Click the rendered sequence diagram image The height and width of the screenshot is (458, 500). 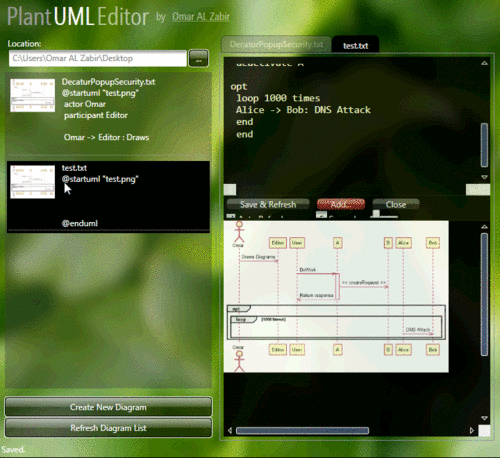[336, 296]
